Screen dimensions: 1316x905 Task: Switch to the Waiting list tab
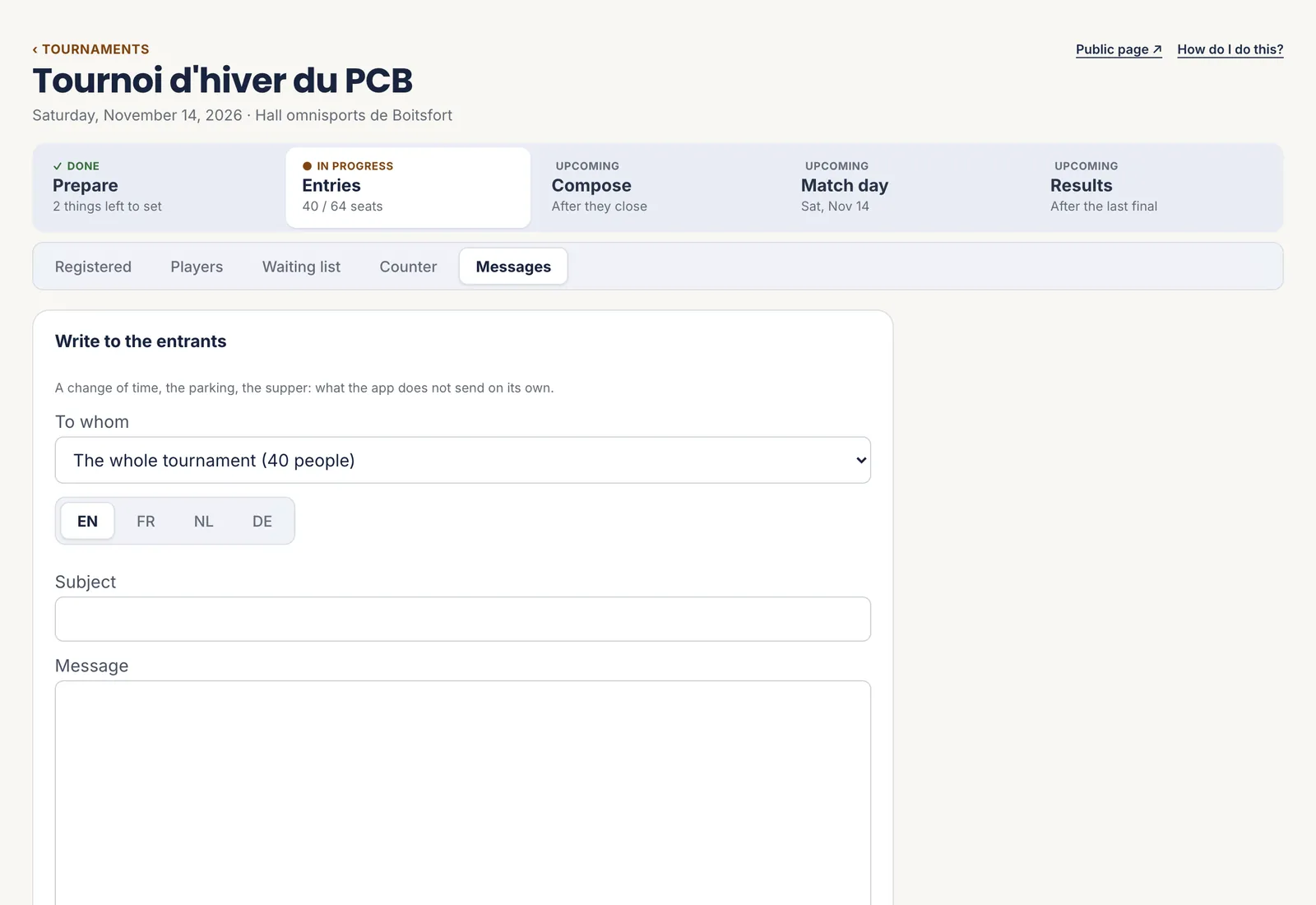tap(301, 267)
